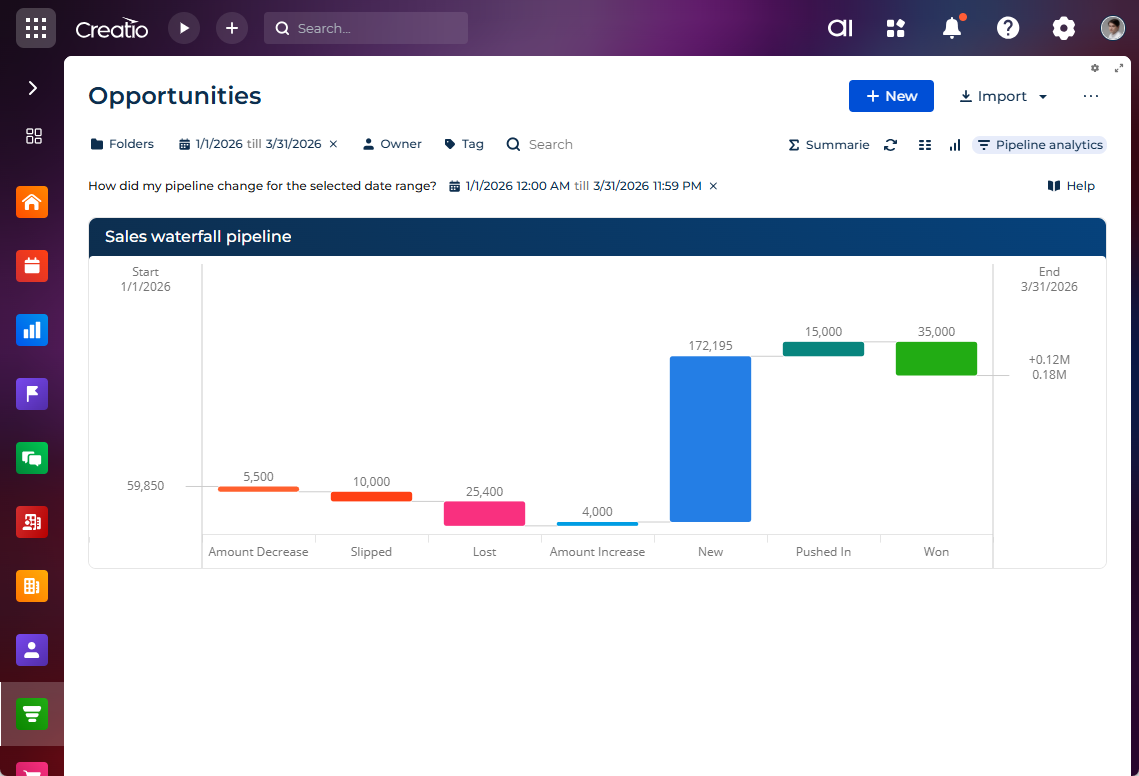Open the Owner filter
The height and width of the screenshot is (776, 1139).
tap(392, 144)
